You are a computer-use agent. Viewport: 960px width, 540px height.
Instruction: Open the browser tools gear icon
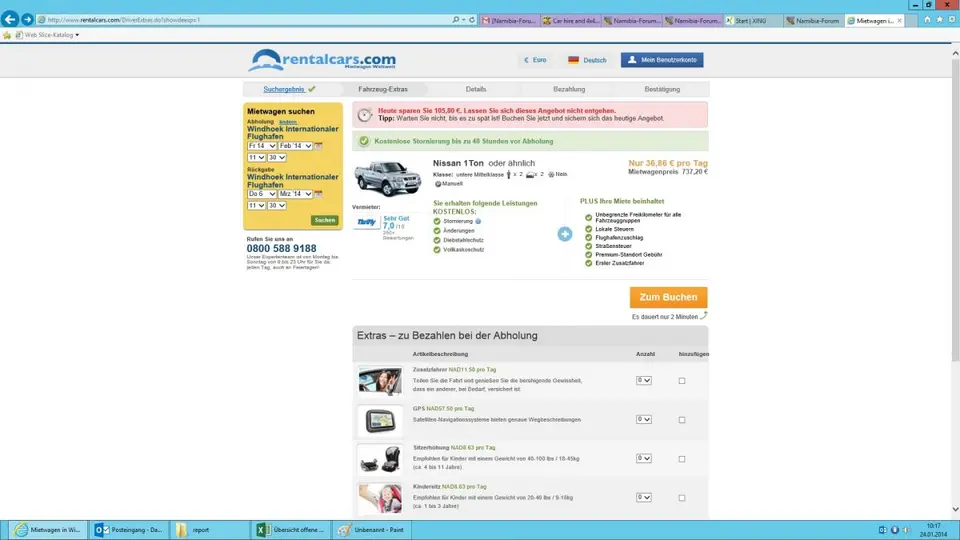(952, 20)
